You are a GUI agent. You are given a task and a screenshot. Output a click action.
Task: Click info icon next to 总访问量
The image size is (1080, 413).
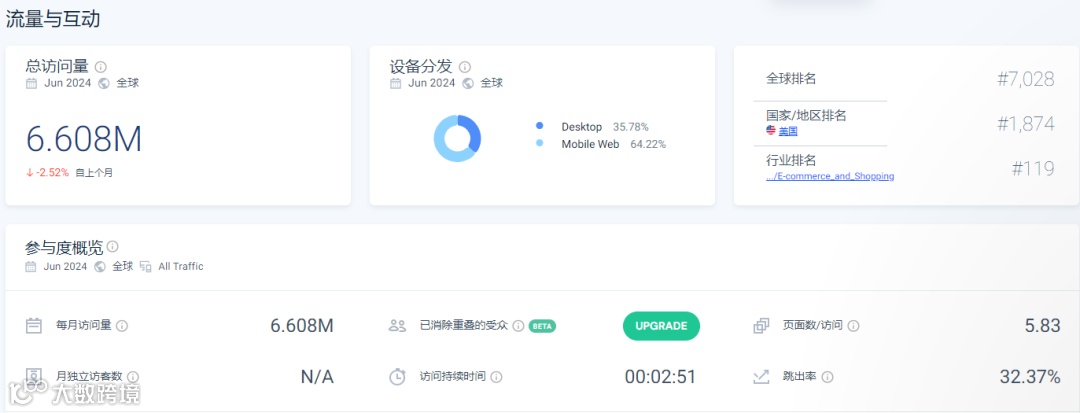[x=101, y=67]
